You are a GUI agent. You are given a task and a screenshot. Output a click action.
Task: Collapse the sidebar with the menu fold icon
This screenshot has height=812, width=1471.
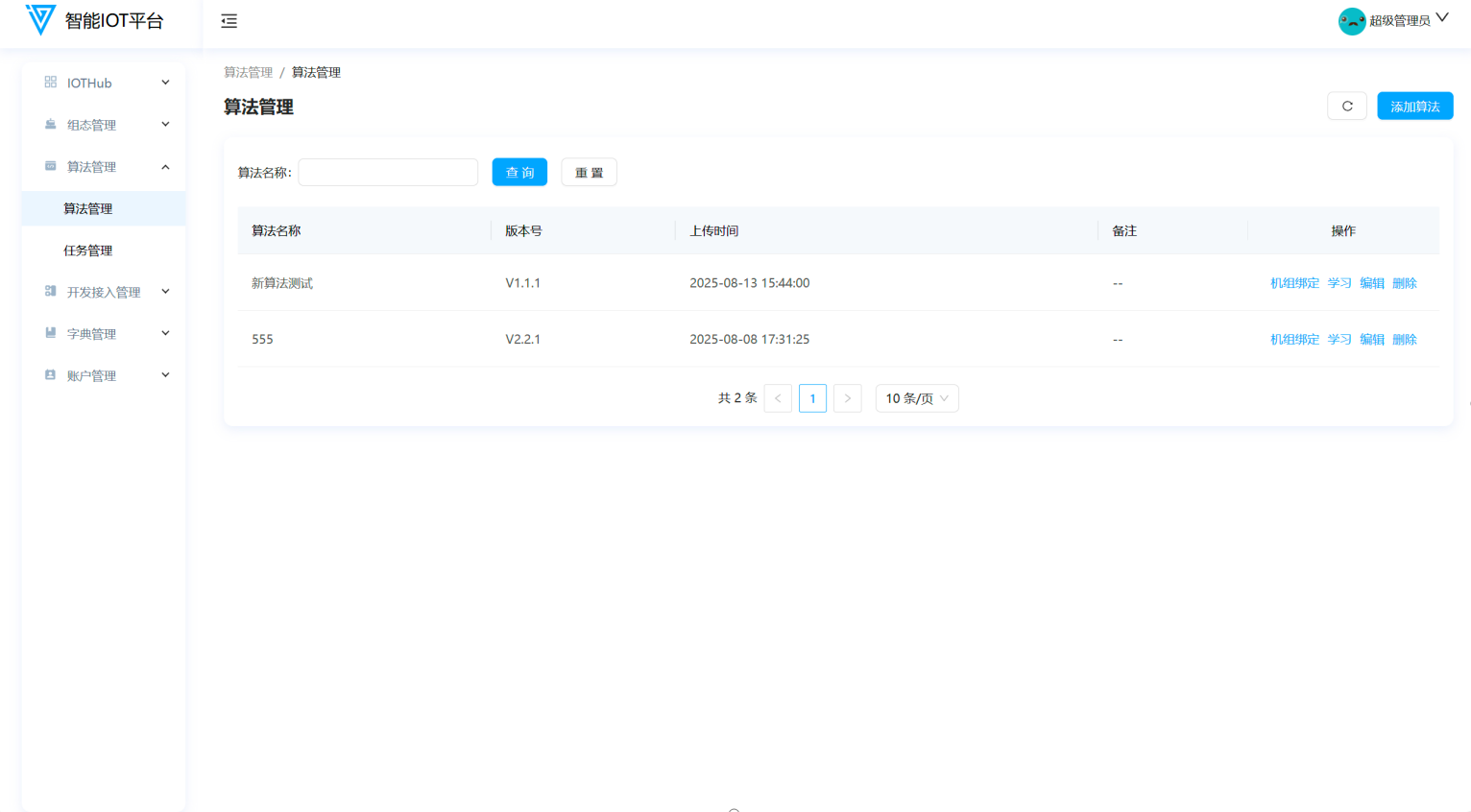pyautogui.click(x=229, y=21)
